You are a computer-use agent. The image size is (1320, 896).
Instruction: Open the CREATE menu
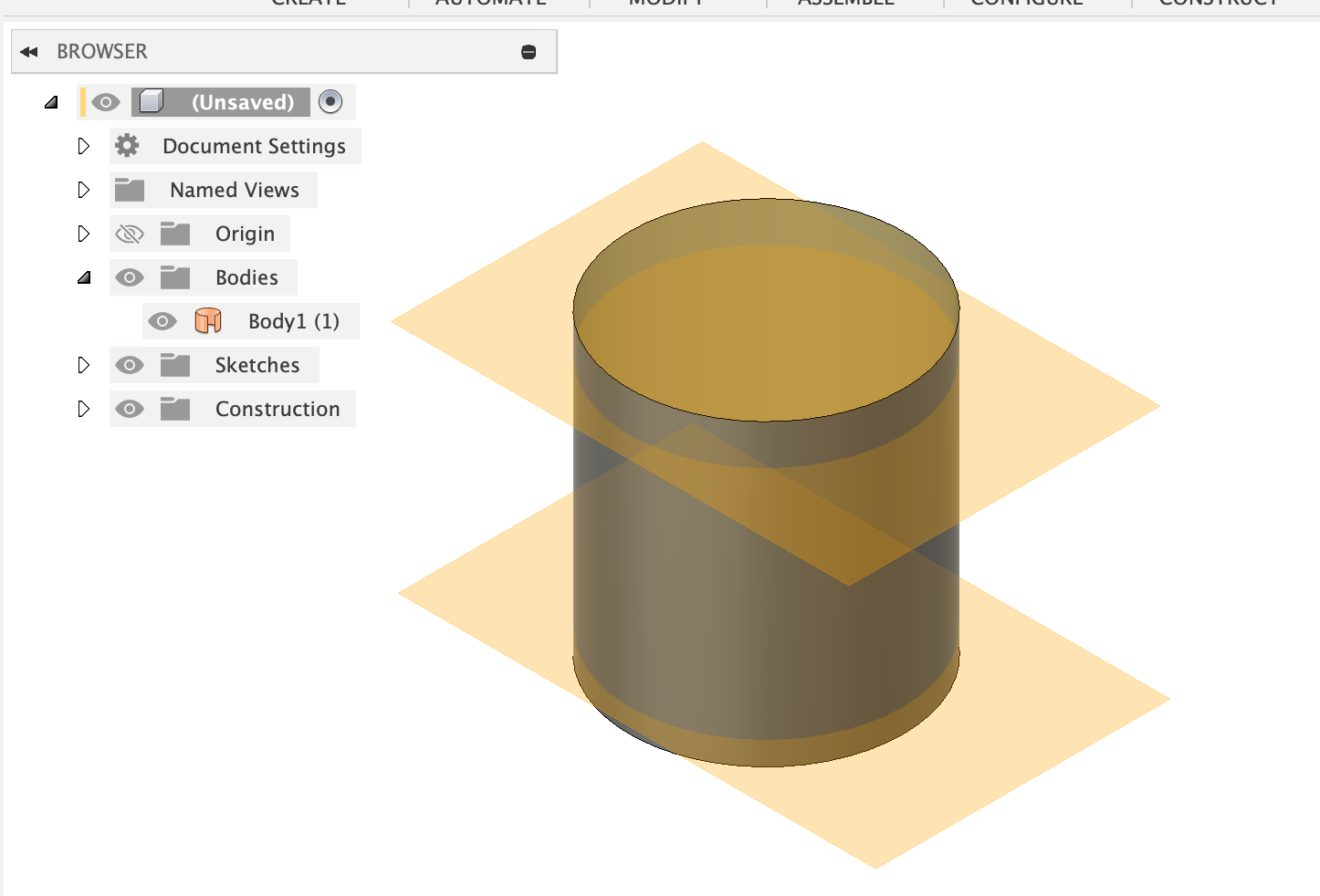coord(308,5)
